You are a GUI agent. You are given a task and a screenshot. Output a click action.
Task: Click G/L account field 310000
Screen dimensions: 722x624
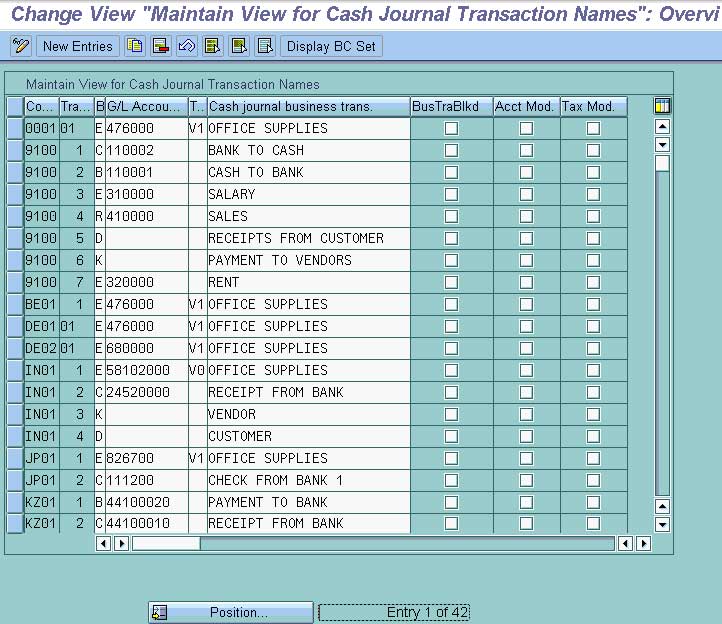146,194
